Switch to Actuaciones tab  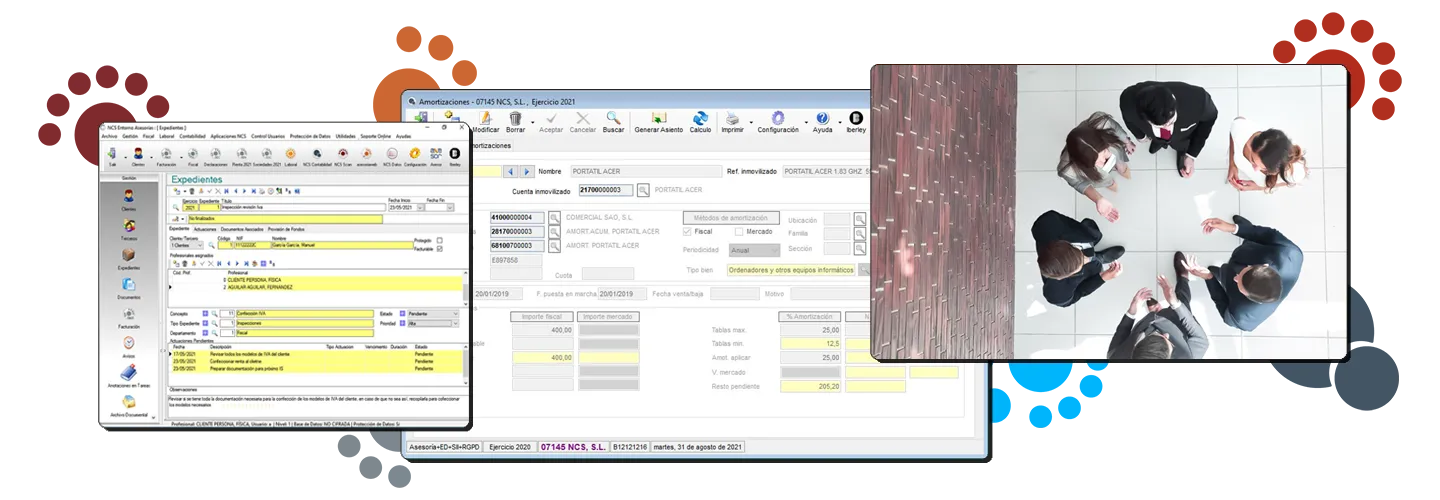point(205,229)
